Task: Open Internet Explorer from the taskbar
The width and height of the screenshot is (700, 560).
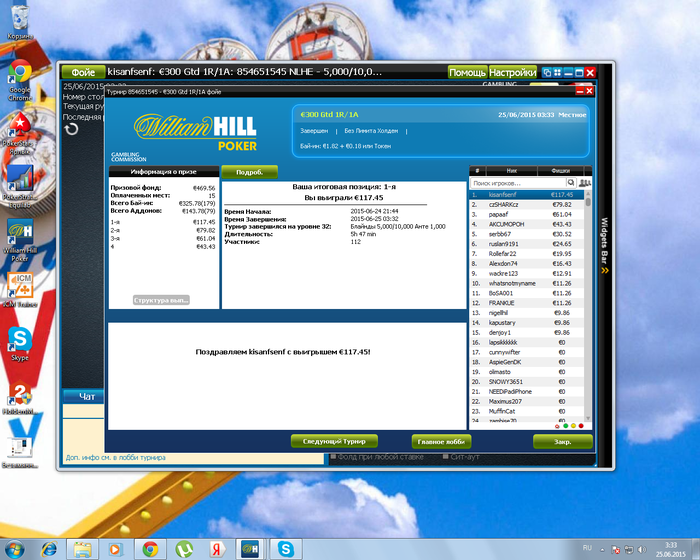Action: point(48,549)
